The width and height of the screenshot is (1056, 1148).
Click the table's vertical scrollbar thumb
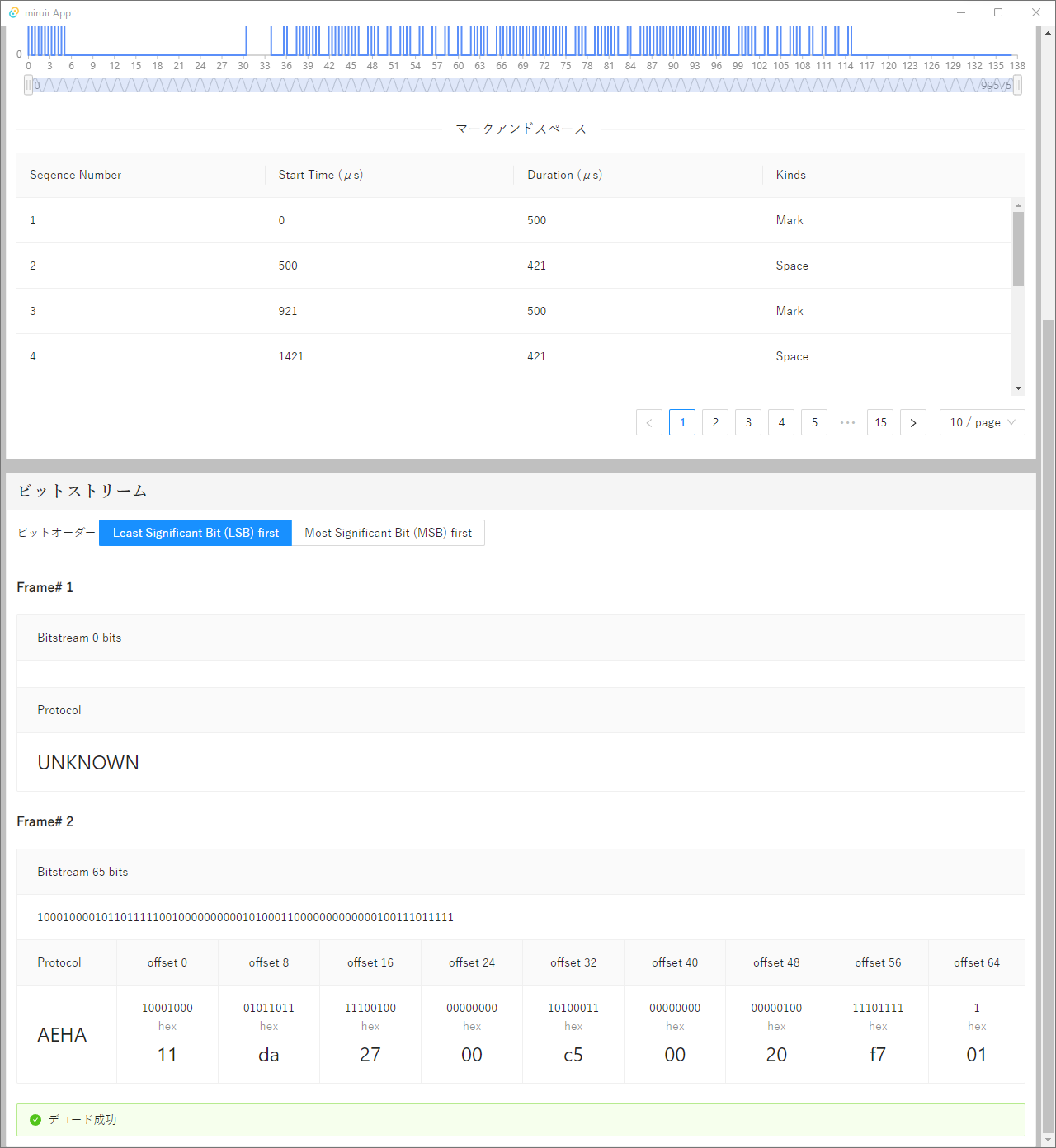click(x=1018, y=248)
